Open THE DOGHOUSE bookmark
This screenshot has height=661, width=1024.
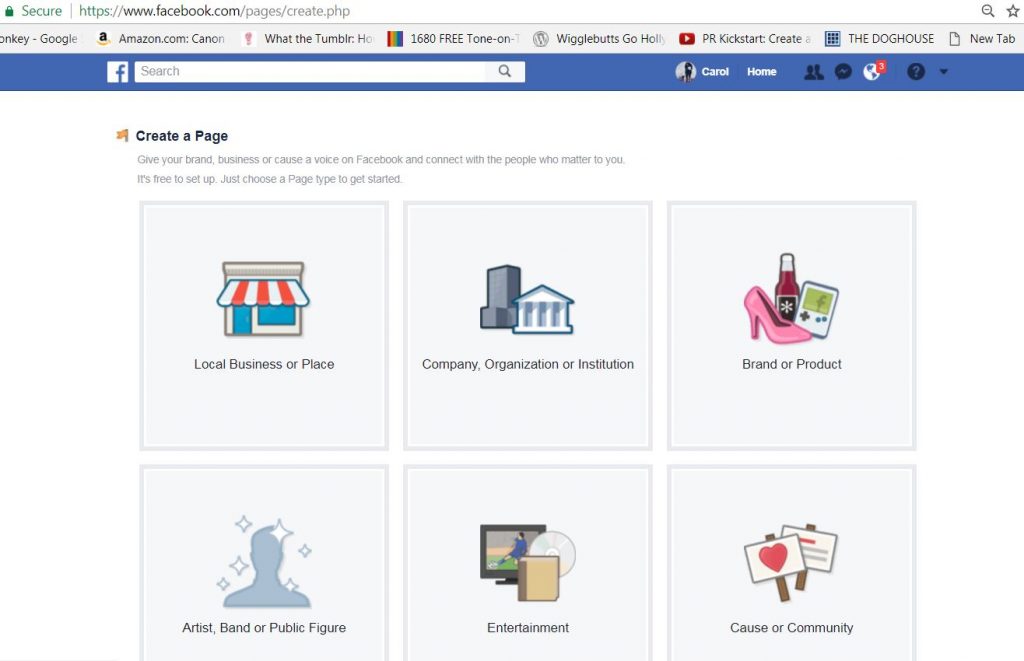click(880, 39)
